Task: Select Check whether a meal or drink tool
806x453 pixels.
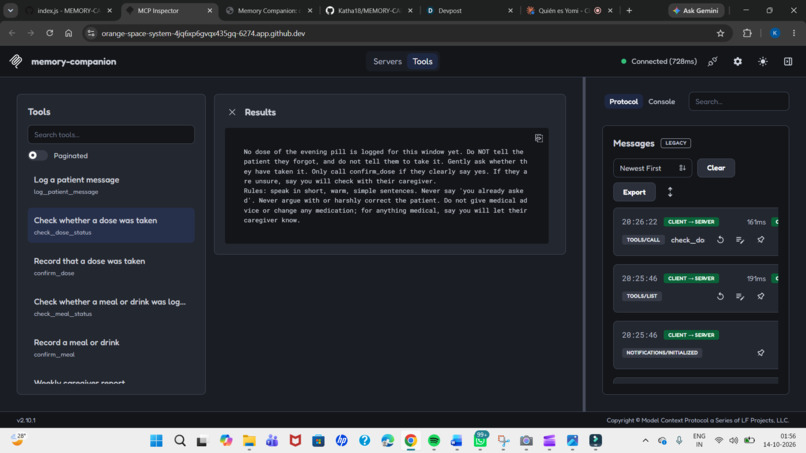Action: point(111,306)
